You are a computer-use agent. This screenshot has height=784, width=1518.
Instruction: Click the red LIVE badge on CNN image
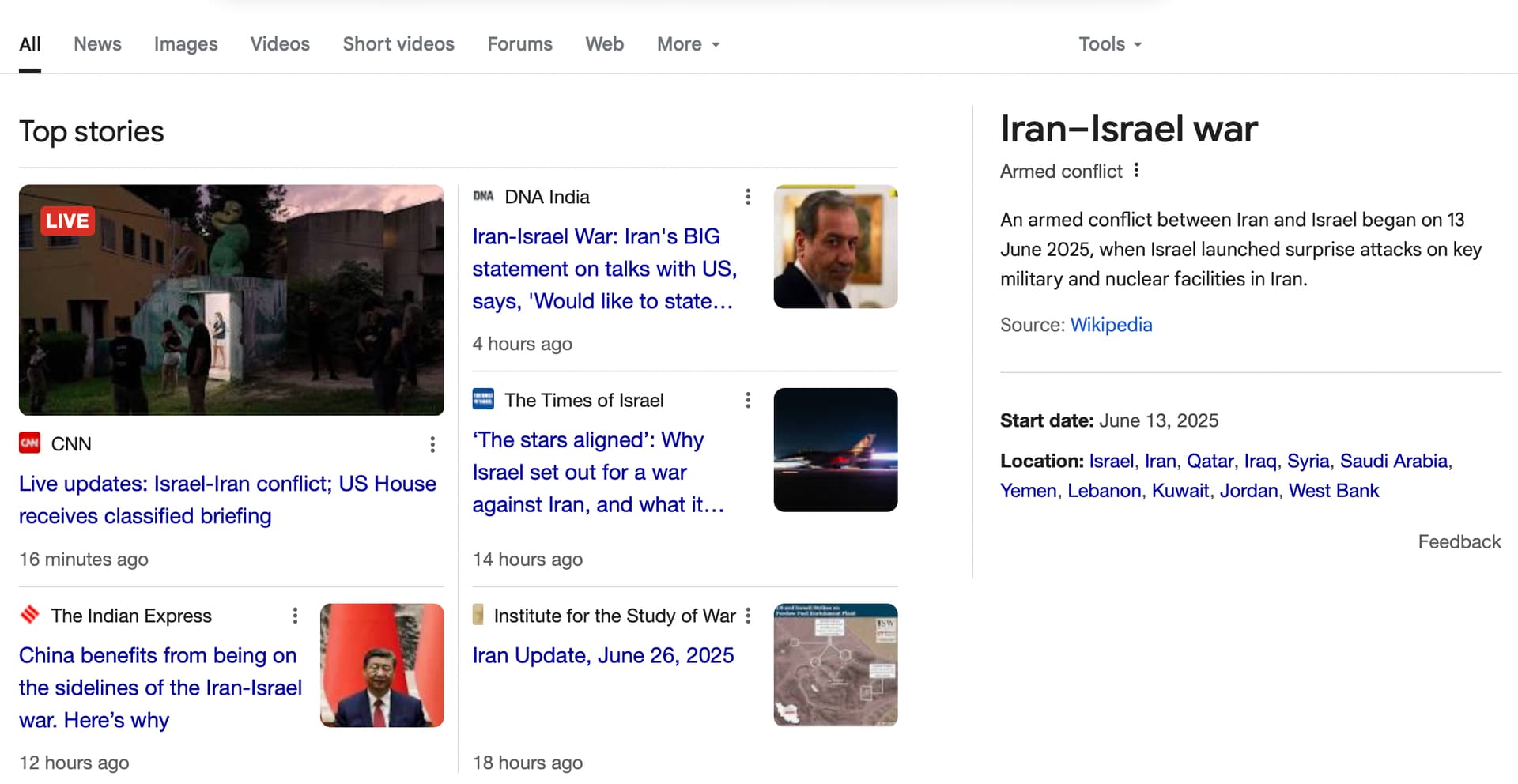[67, 221]
